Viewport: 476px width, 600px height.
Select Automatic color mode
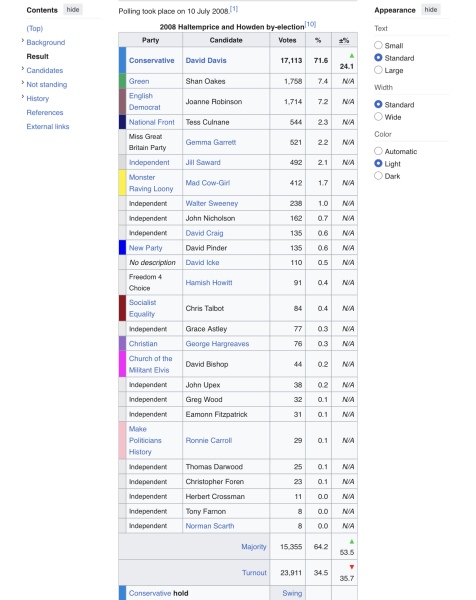pos(378,151)
